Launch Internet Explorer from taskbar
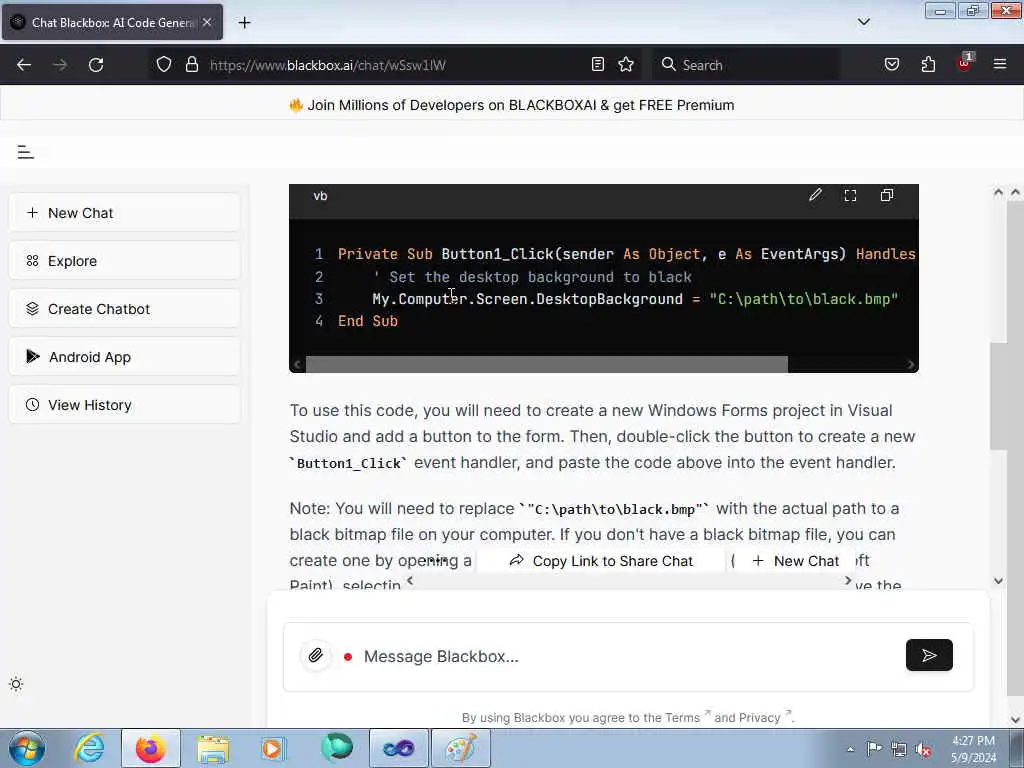 click(x=89, y=748)
